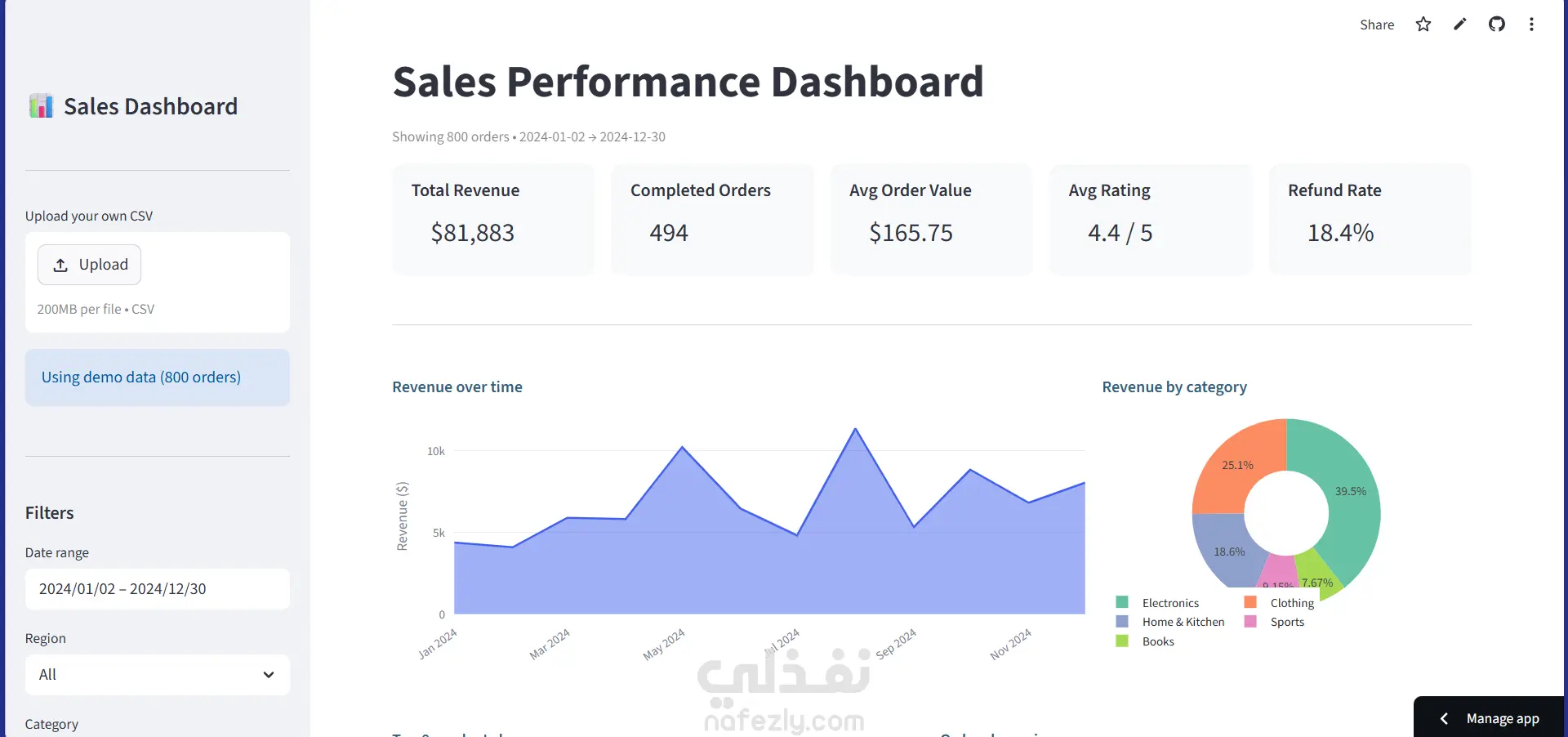1568x737 pixels.
Task: Toggle Home & Kitchen legend entry
Action: coord(1170,622)
